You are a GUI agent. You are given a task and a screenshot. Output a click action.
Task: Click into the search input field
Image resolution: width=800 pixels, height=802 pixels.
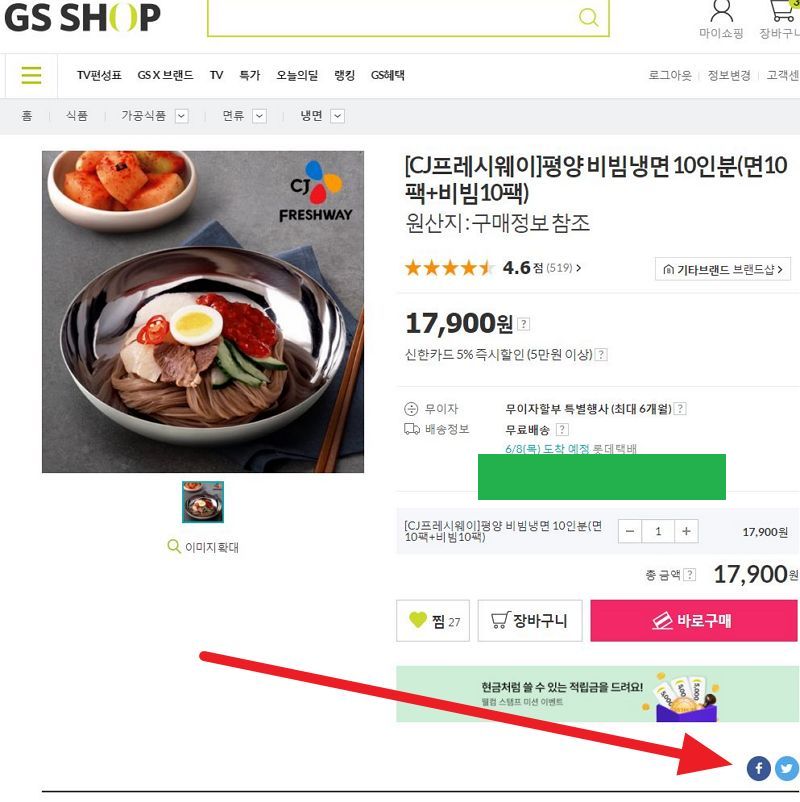[x=391, y=17]
